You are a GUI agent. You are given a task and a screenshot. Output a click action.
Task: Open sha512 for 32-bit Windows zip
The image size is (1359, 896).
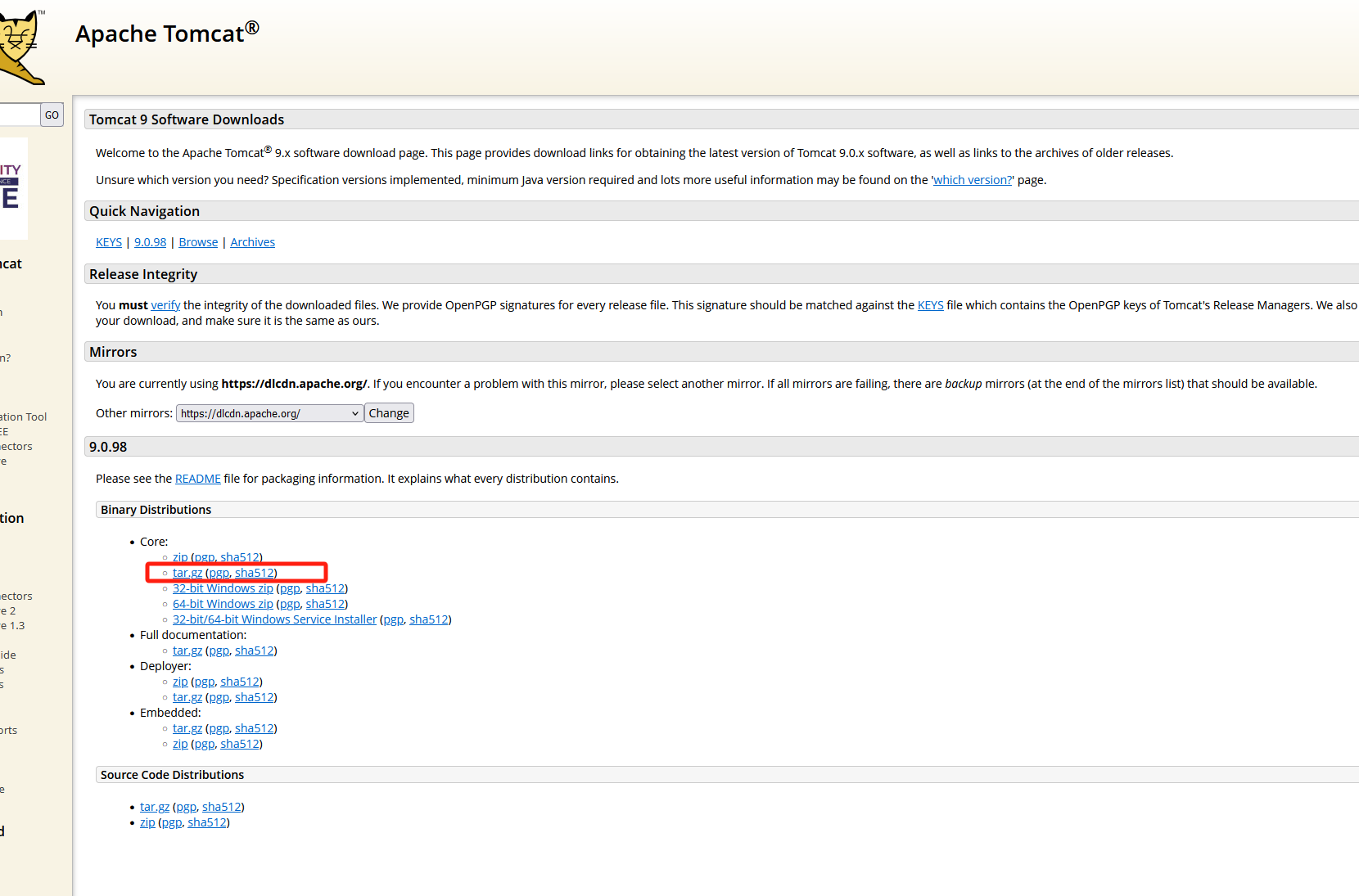coord(325,588)
